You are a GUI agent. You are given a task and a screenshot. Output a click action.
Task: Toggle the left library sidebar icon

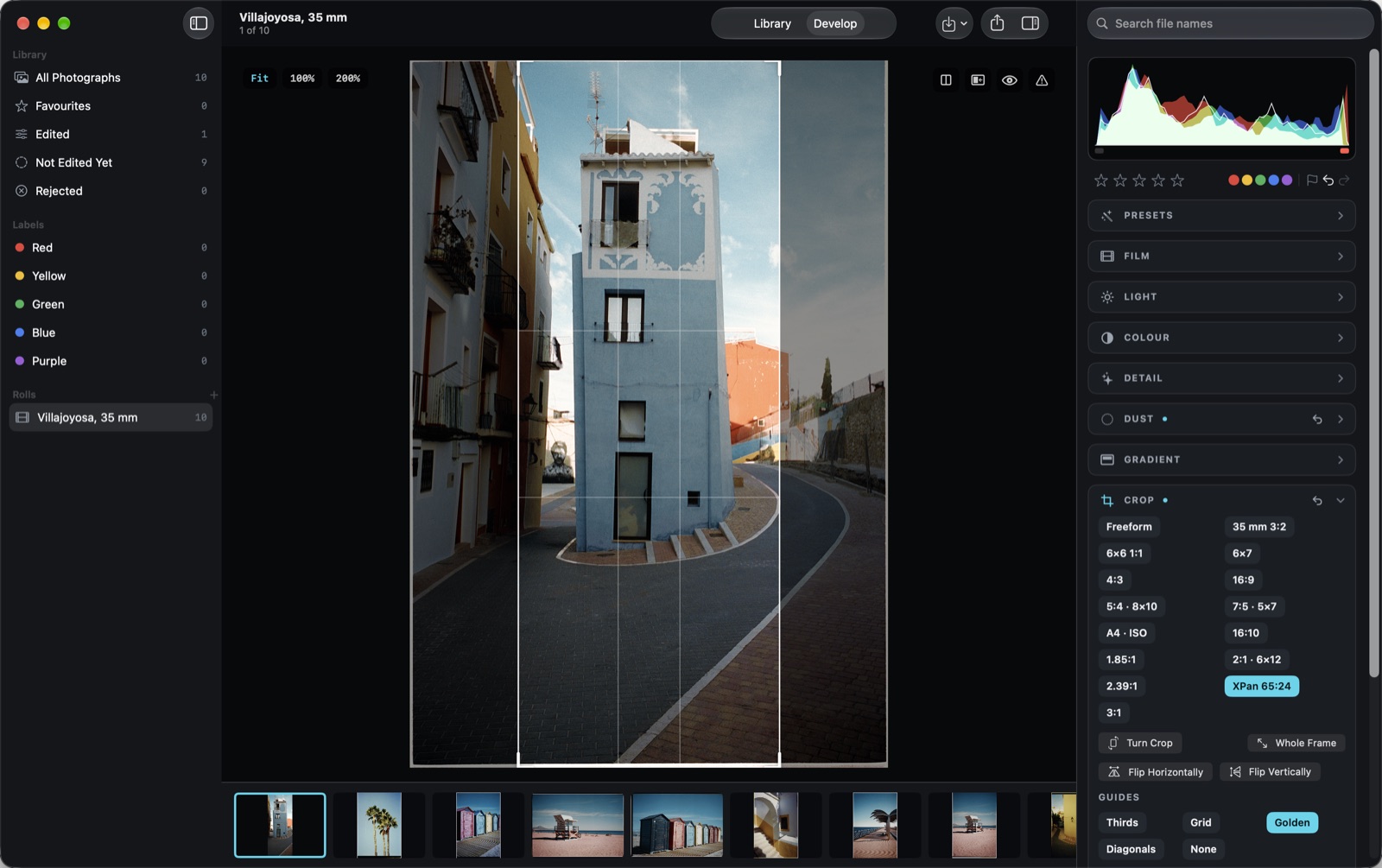point(199,23)
